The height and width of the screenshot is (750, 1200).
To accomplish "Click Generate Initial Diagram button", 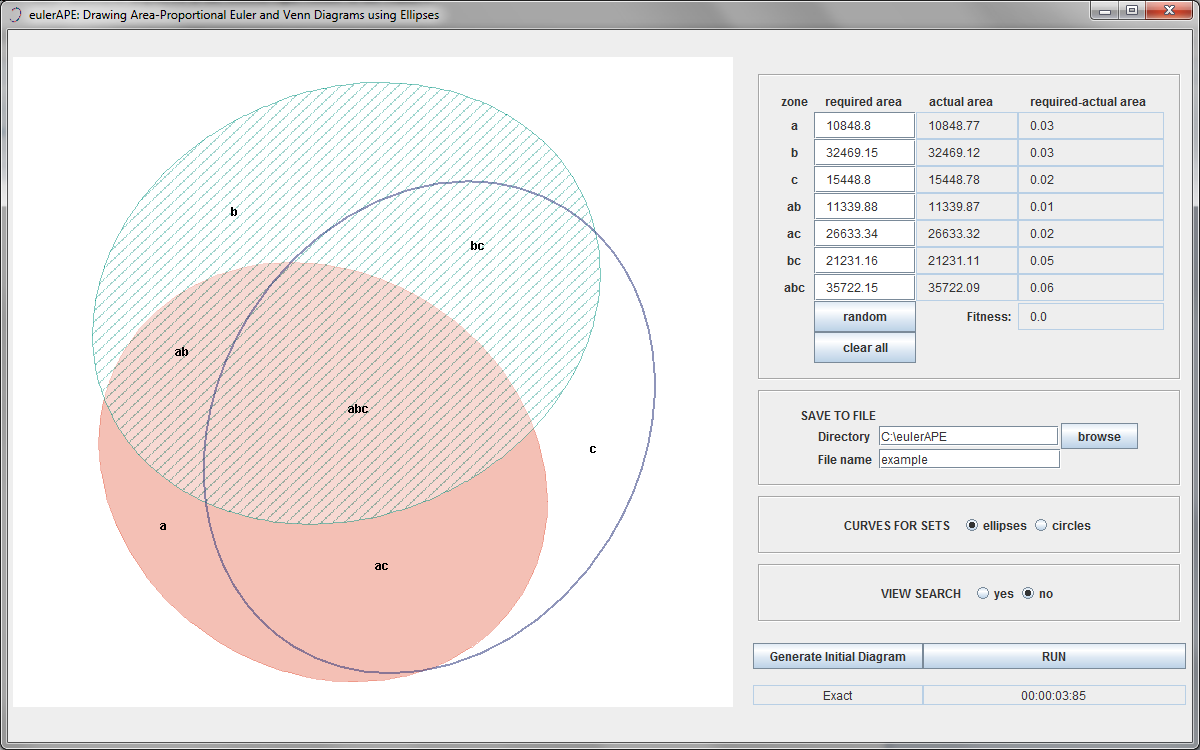I will point(838,656).
